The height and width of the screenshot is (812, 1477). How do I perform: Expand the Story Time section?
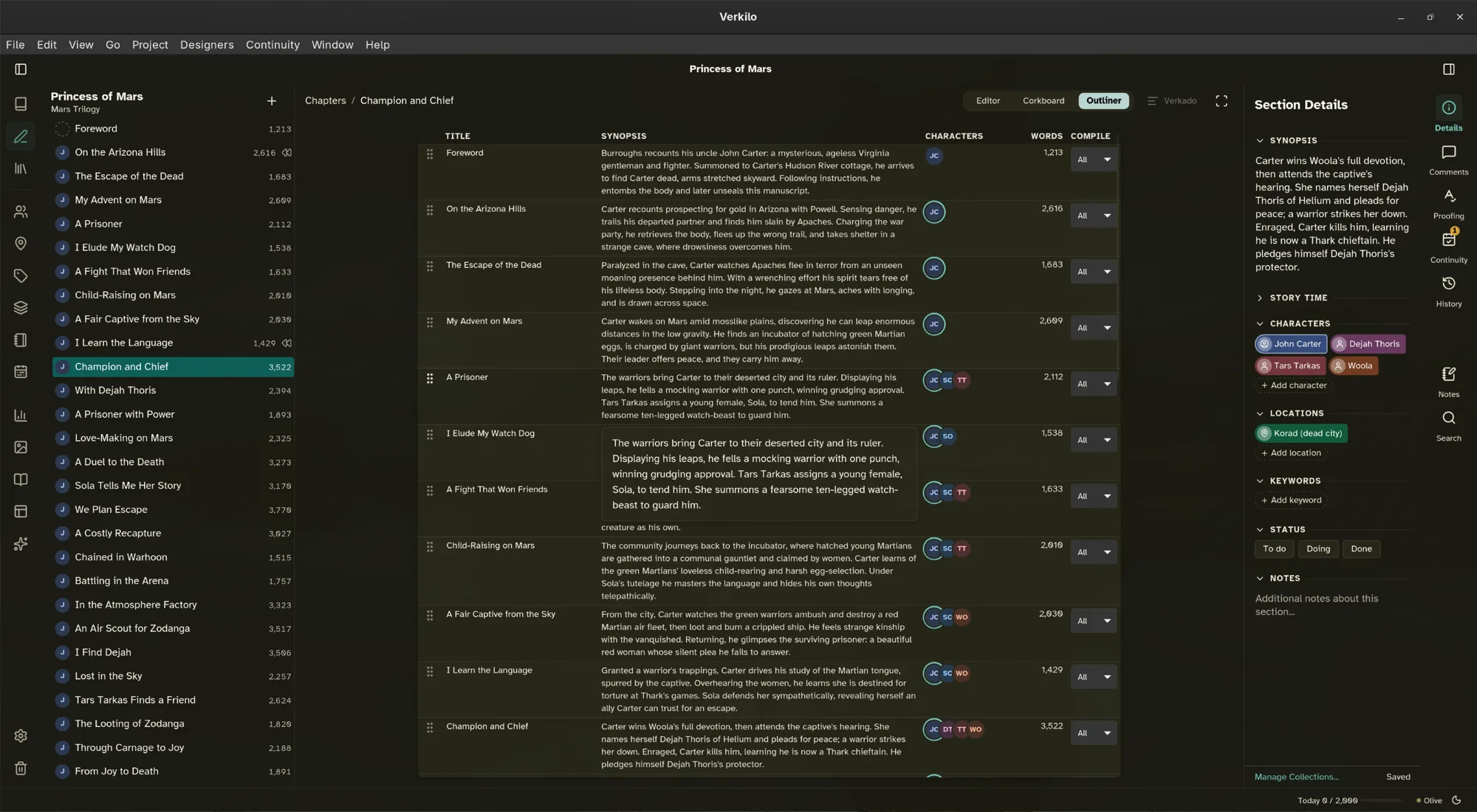1260,298
